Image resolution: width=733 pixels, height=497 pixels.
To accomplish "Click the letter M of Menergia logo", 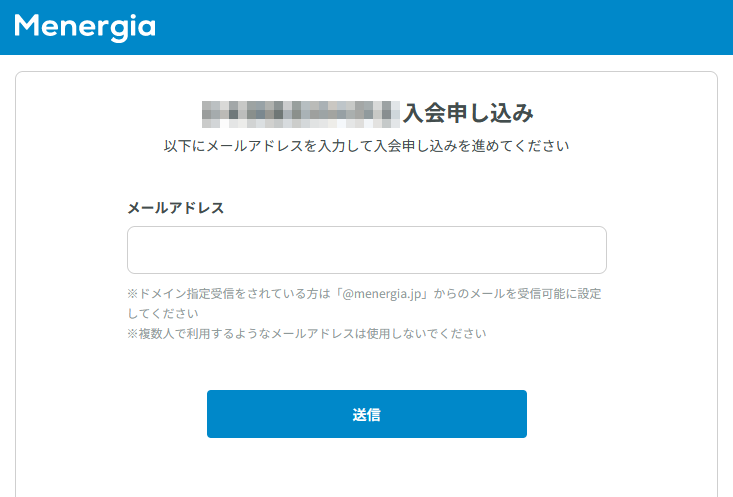I will coord(25,25).
